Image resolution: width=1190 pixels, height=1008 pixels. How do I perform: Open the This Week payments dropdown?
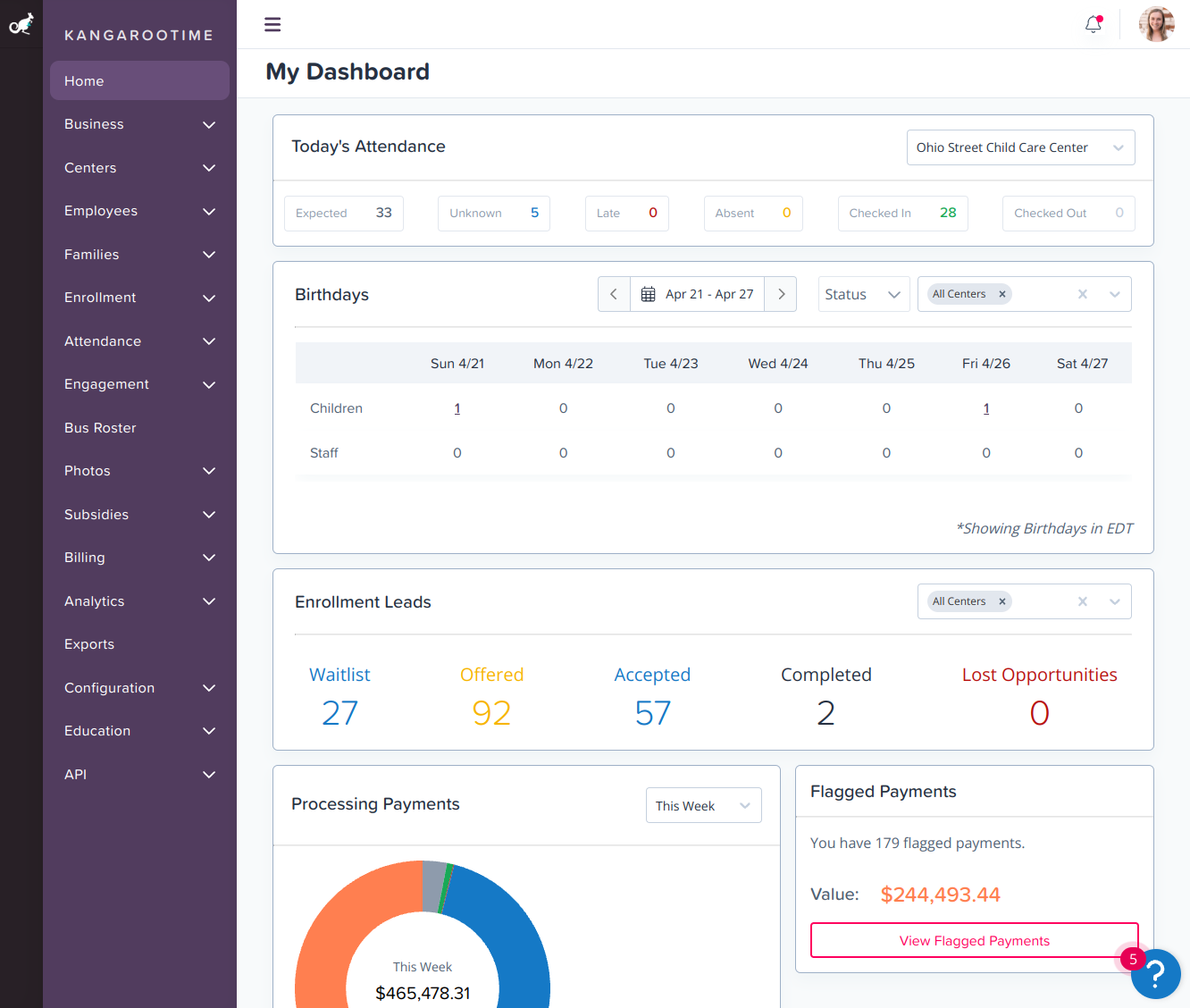[703, 805]
